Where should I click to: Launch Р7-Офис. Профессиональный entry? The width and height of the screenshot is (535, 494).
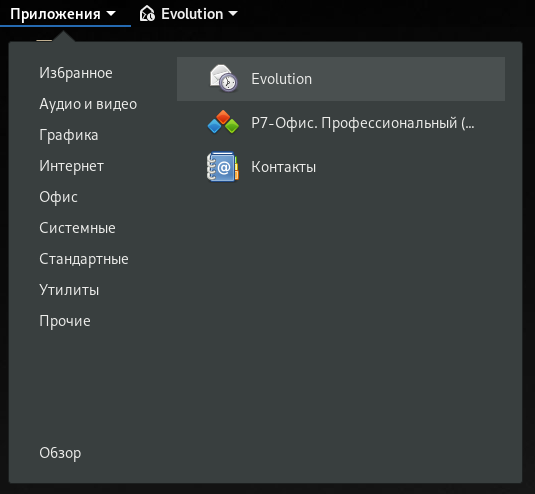coord(341,123)
